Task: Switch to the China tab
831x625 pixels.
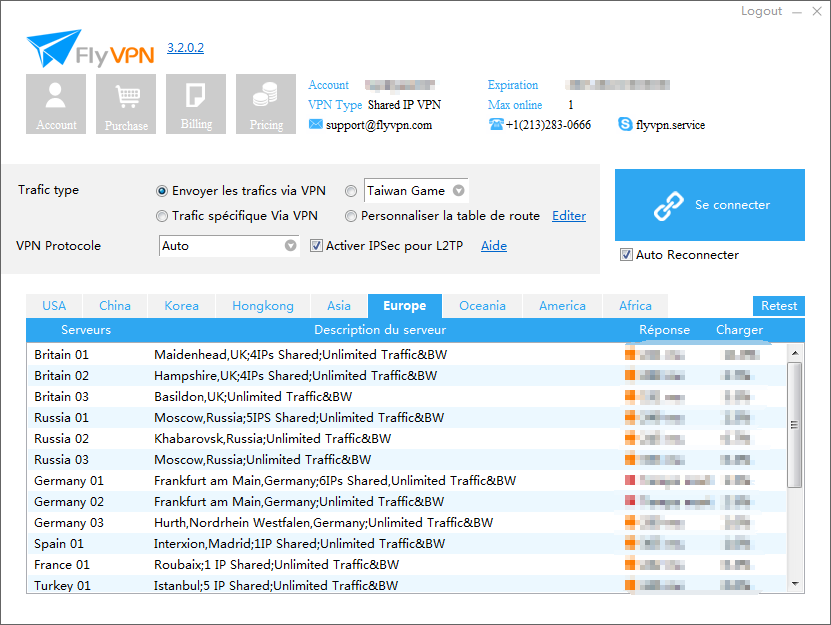Action: pyautogui.click(x=115, y=306)
